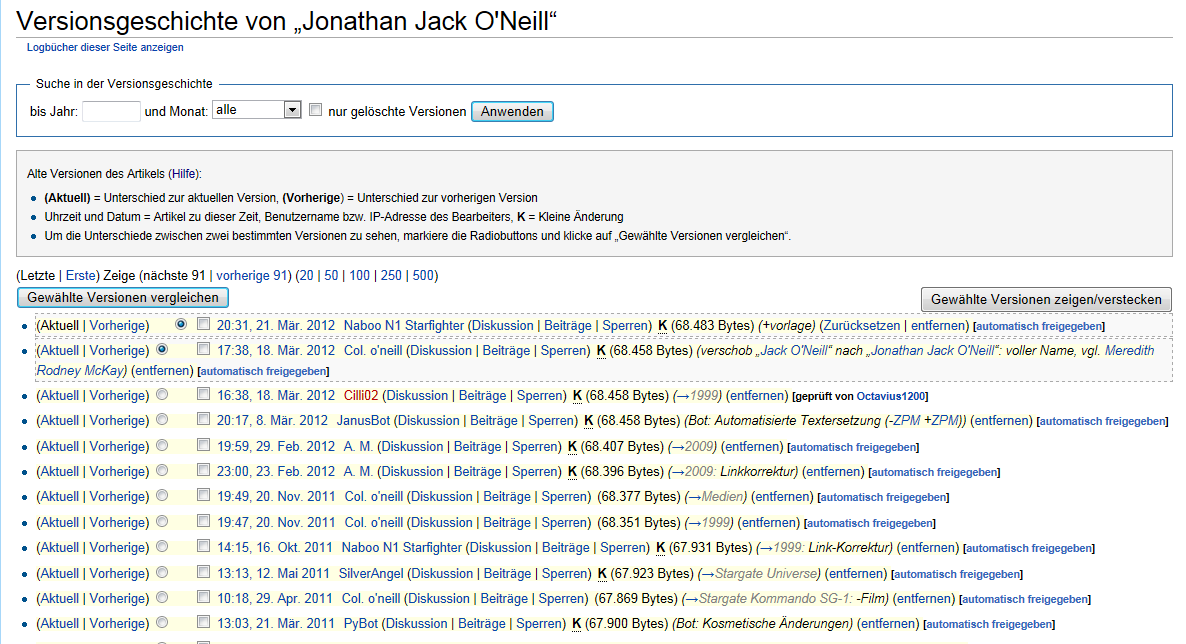Screen dimensions: 1186x644
Task: Open Octavius1200 reviewer link
Action: 893,397
